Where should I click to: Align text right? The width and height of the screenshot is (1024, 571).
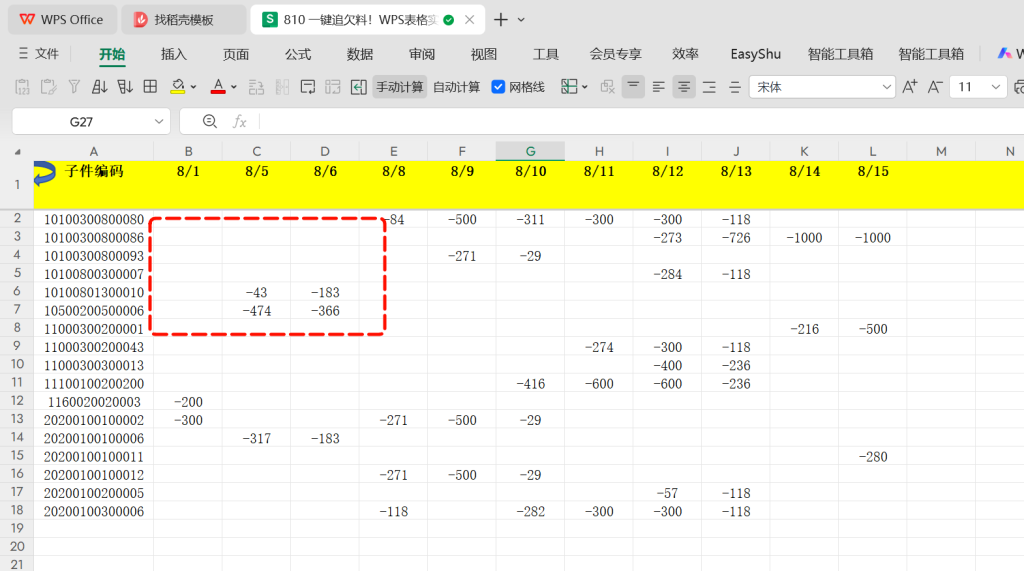point(709,87)
